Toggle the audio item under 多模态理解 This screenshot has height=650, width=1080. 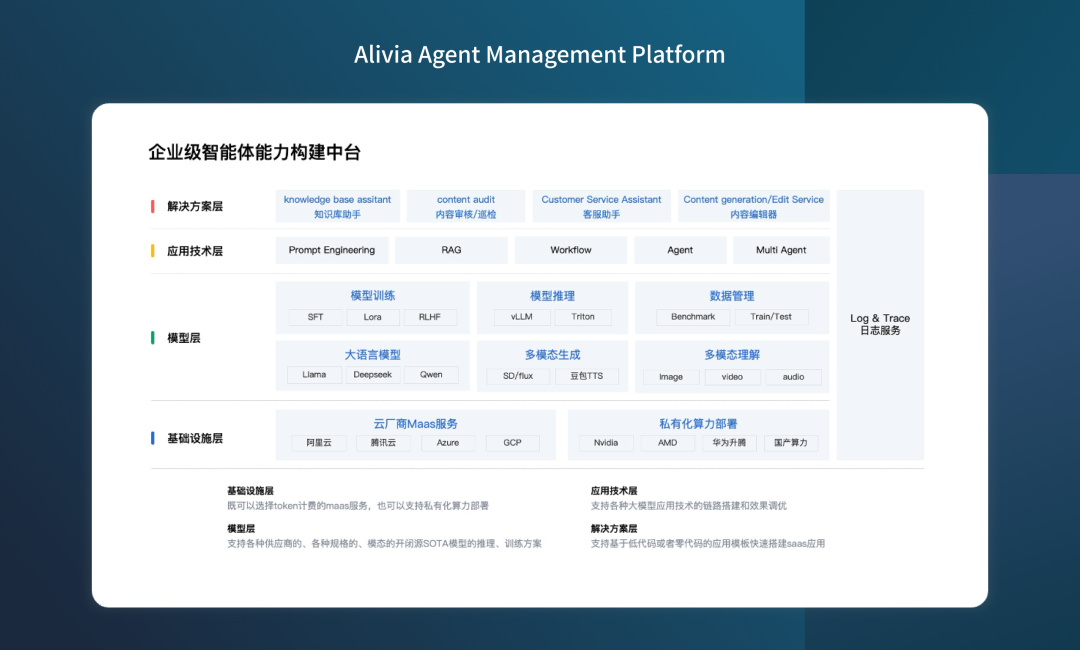click(x=793, y=376)
